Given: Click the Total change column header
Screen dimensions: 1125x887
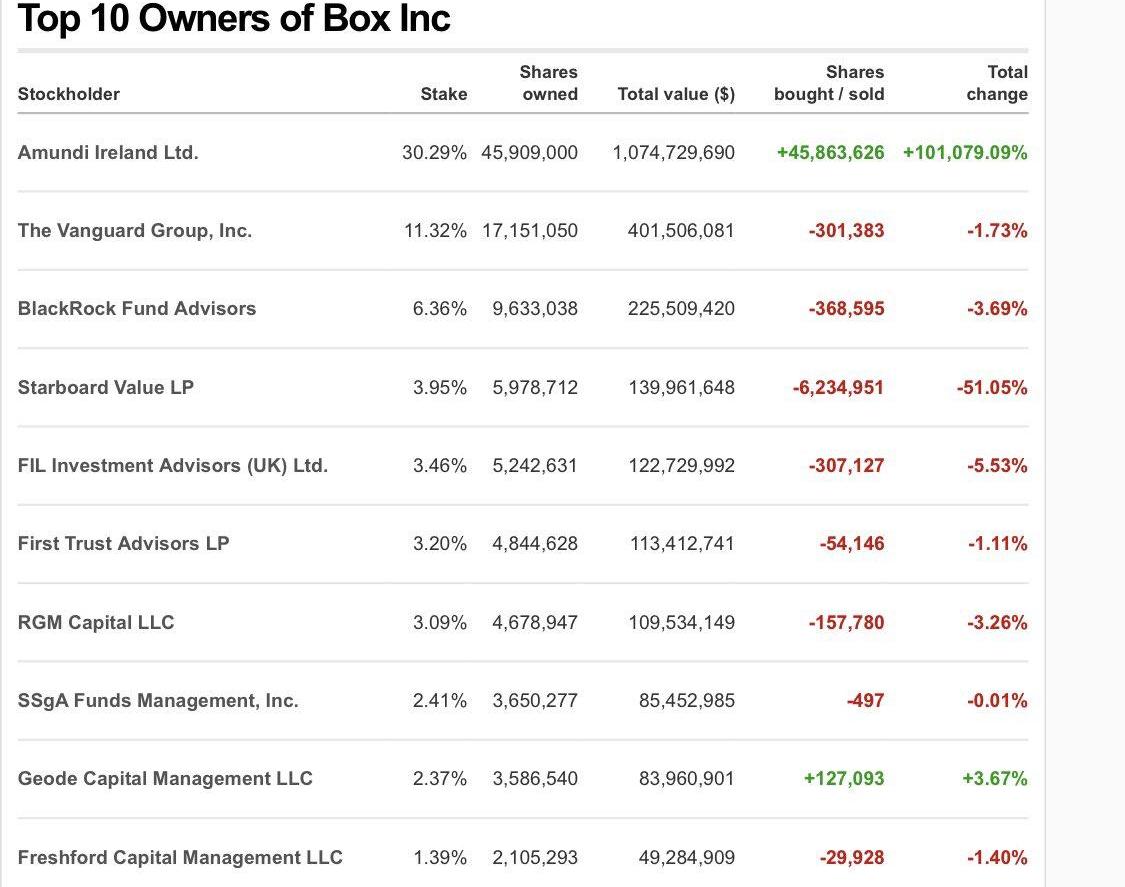Looking at the screenshot, I should click(x=997, y=83).
